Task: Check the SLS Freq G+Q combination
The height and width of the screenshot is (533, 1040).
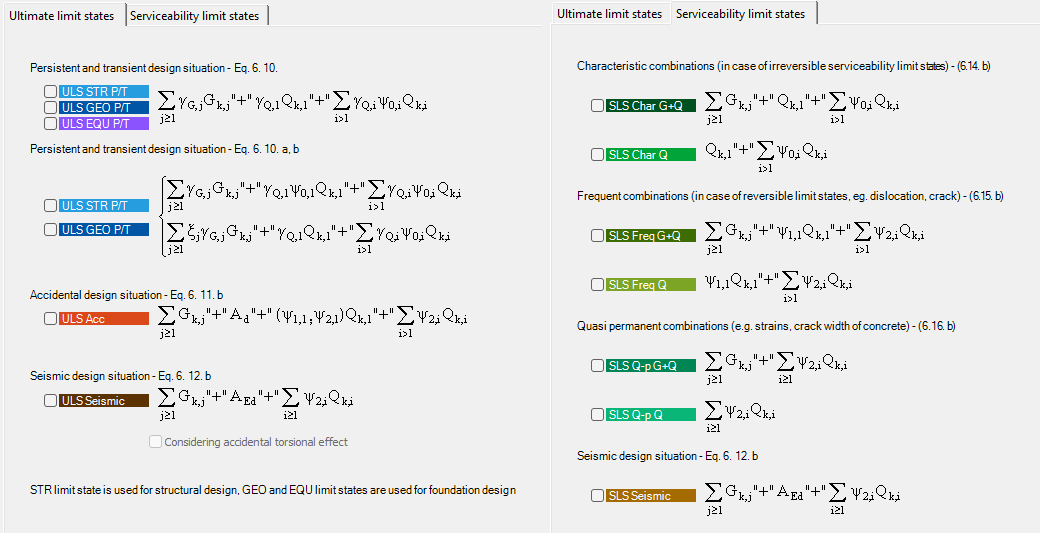Action: [597, 236]
